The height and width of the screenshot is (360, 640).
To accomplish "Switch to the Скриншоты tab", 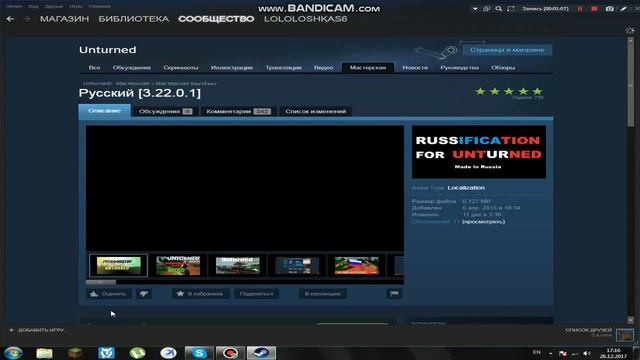I will pyautogui.click(x=181, y=67).
